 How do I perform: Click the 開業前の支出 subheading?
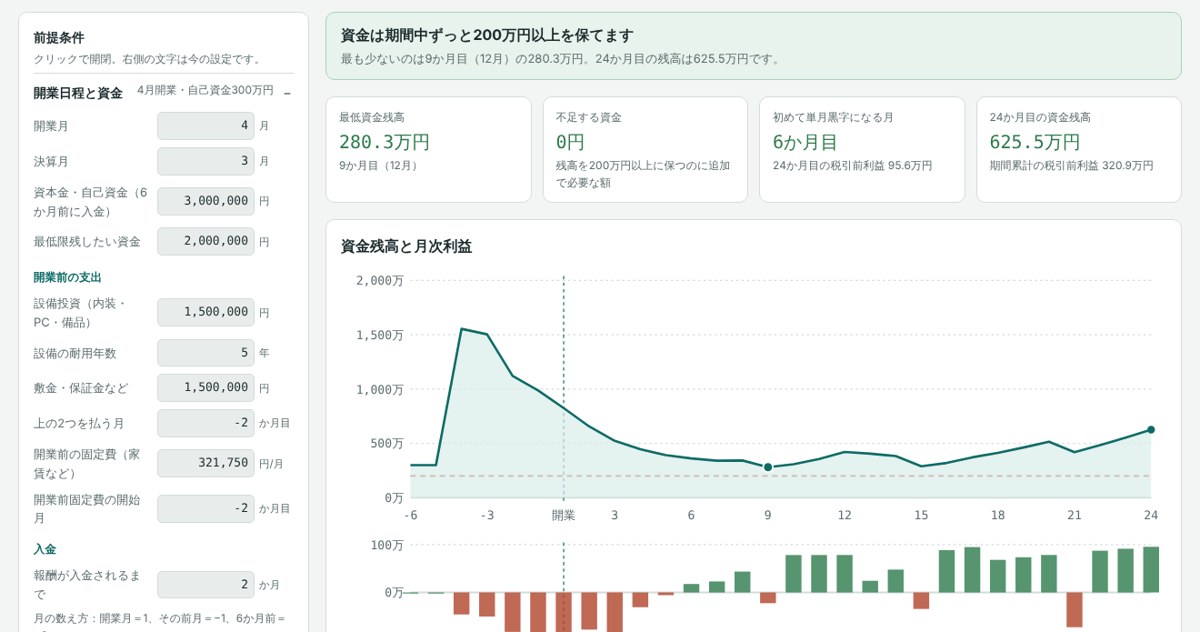point(68,277)
